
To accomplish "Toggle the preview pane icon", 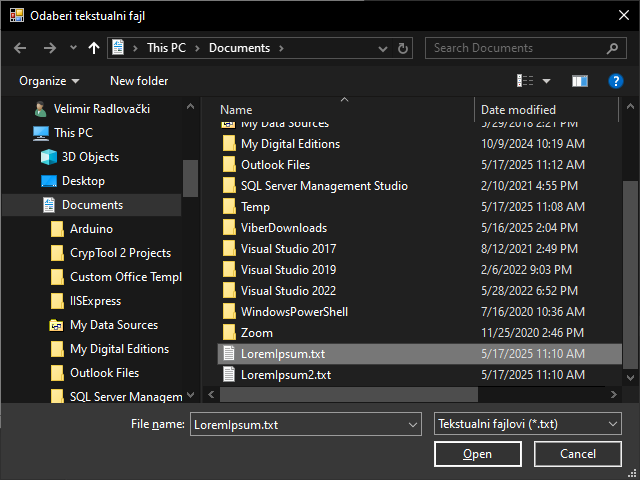I will tap(580, 81).
